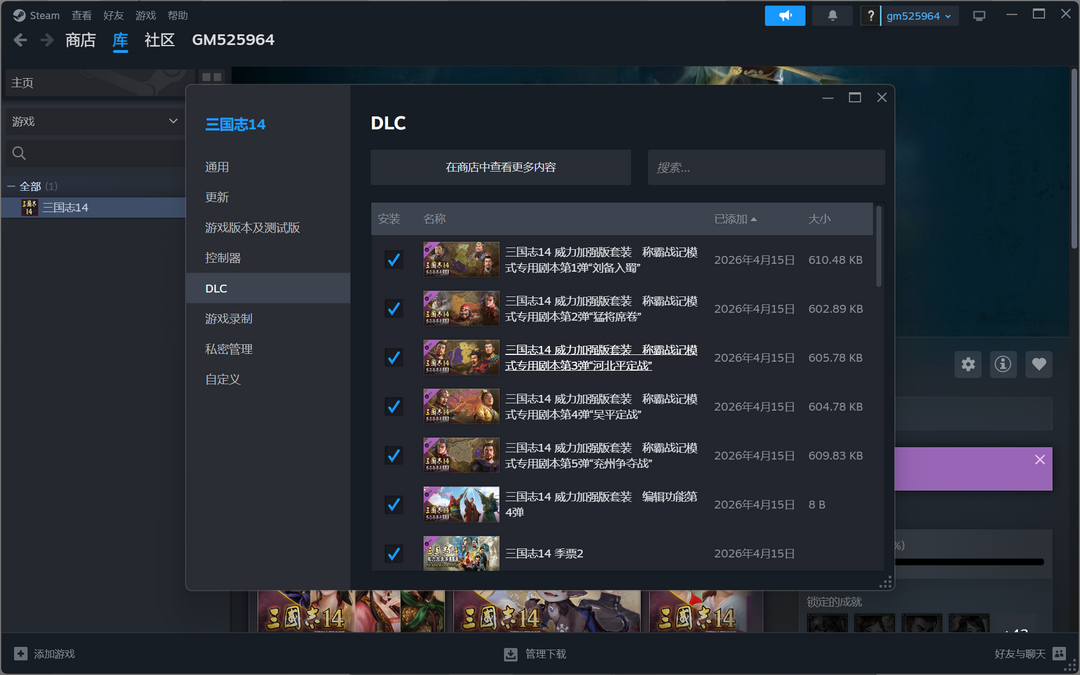Toggle the "河北平定战" DLC install checkbox
The image size is (1080, 675).
point(394,357)
